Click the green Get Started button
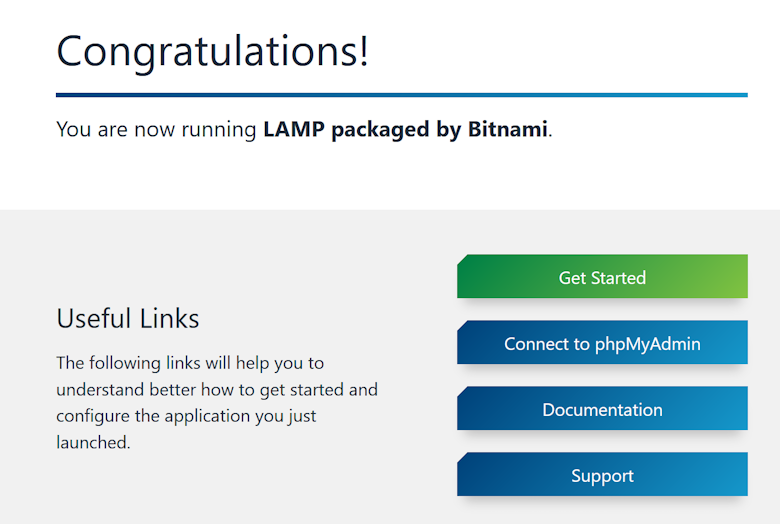 coord(602,277)
